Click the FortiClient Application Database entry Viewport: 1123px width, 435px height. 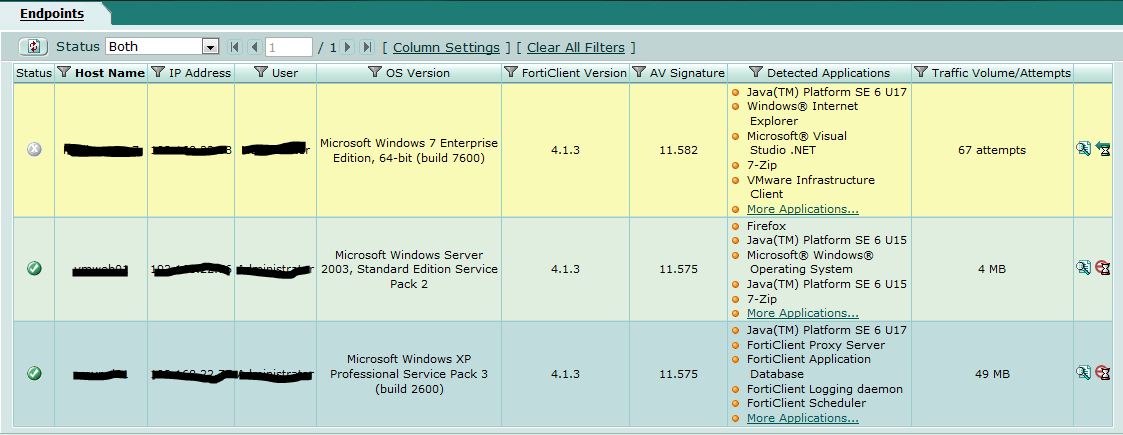pyautogui.click(x=809, y=366)
